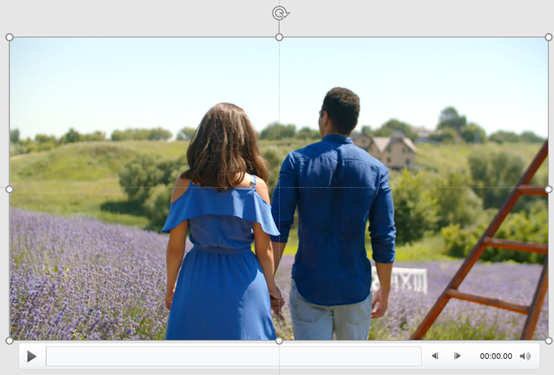This screenshot has width=554, height=375.
Task: Select the top-left corner resize handle
Action: tap(10, 37)
